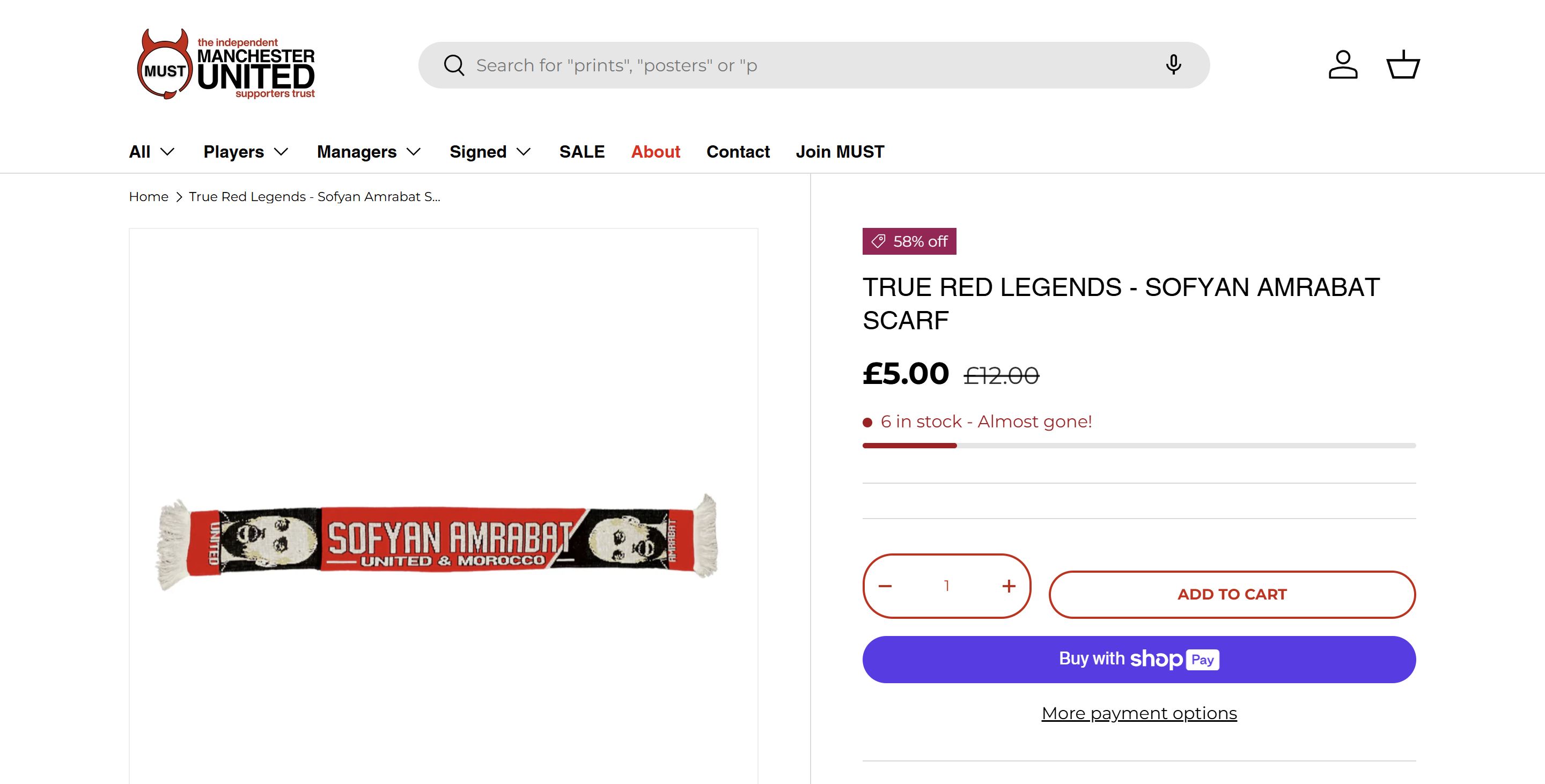Open the About page
The height and width of the screenshot is (784, 1545).
pos(656,152)
